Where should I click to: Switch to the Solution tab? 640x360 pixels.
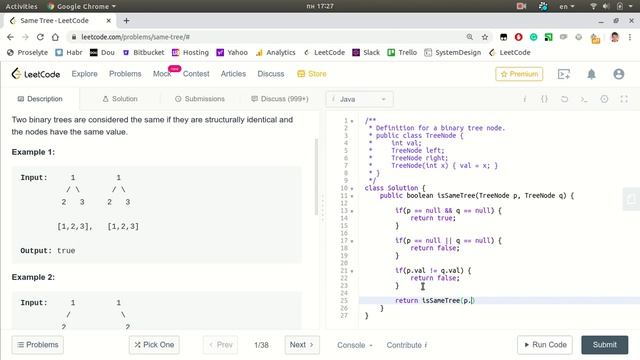tap(120, 99)
